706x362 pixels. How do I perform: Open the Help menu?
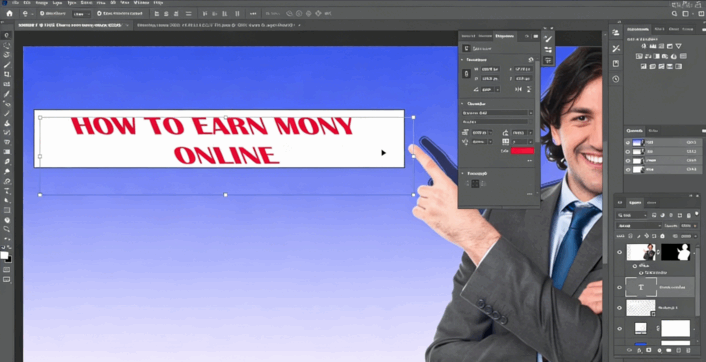tap(158, 3)
